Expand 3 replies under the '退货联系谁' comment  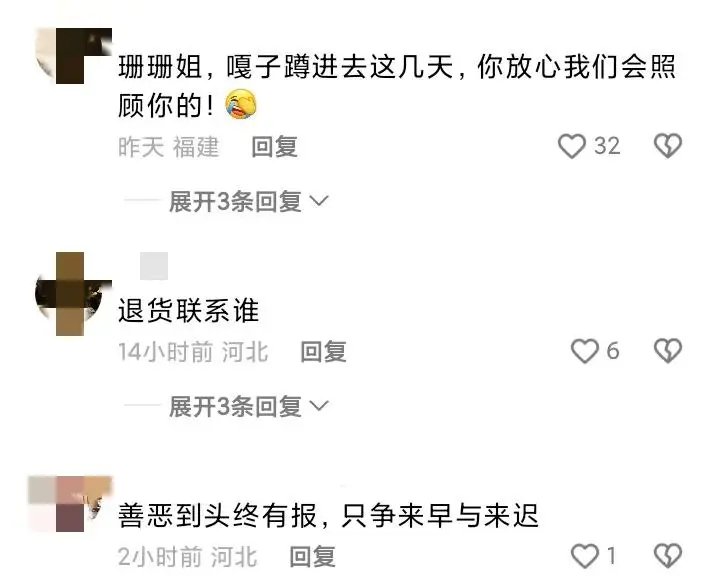point(235,406)
